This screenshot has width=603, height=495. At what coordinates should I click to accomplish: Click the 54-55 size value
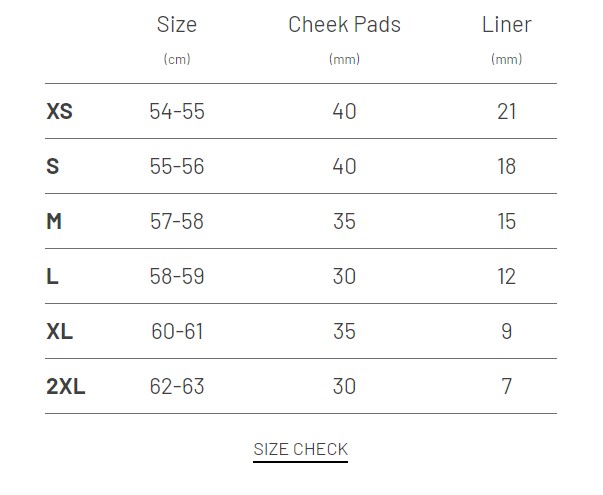pos(177,112)
